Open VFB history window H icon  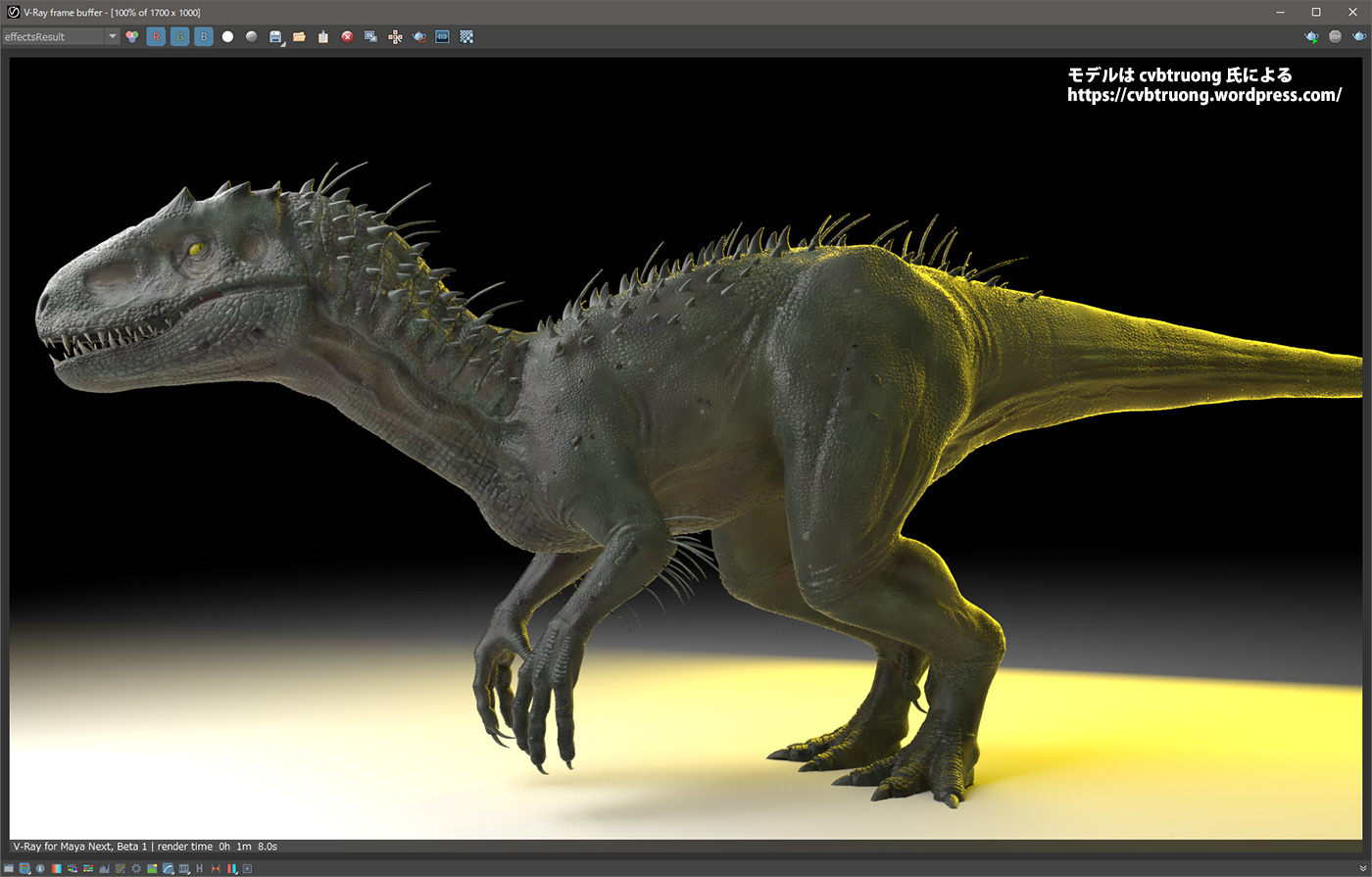(x=199, y=868)
